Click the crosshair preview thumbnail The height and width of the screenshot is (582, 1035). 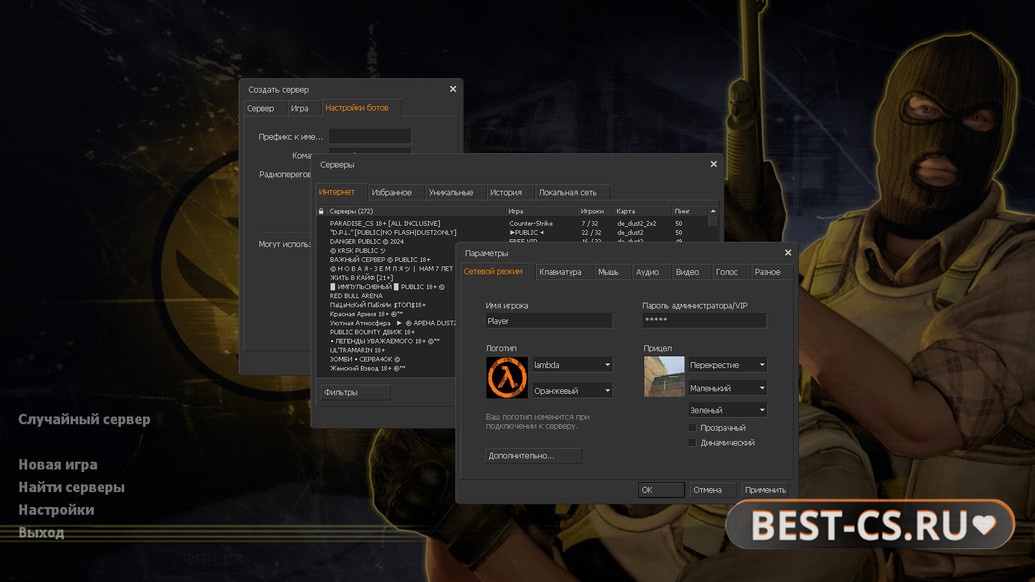[664, 376]
